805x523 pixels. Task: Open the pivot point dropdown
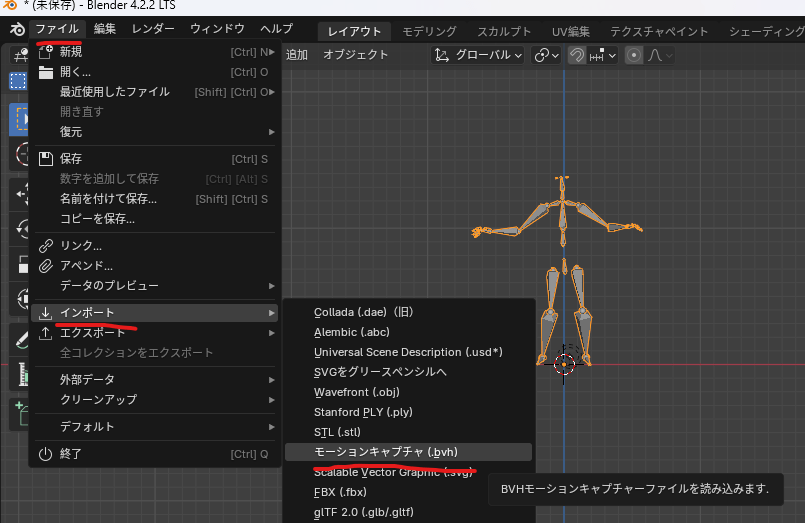pyautogui.click(x=546, y=55)
